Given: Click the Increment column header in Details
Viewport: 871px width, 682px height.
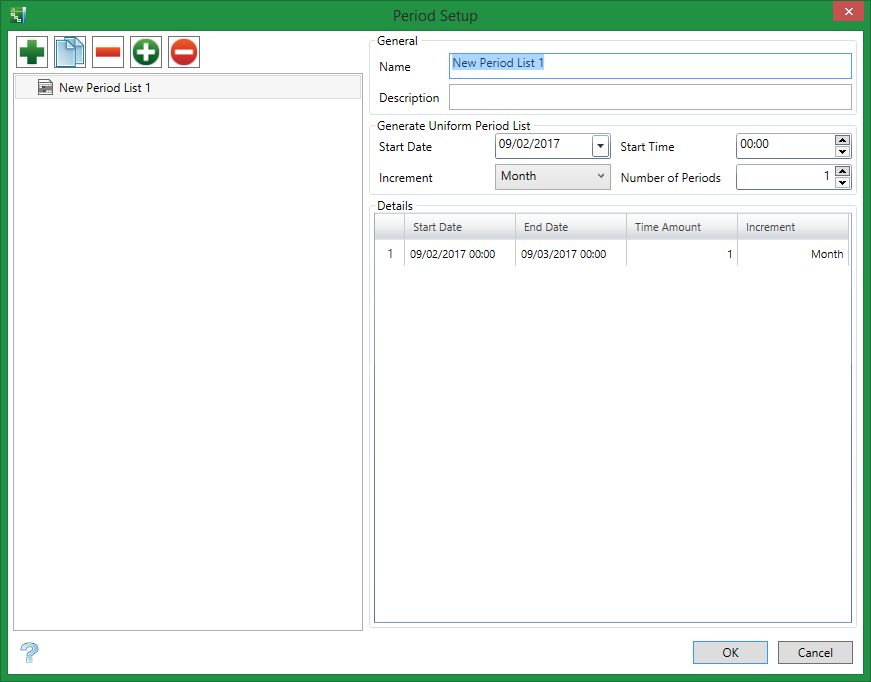Looking at the screenshot, I should click(x=793, y=227).
